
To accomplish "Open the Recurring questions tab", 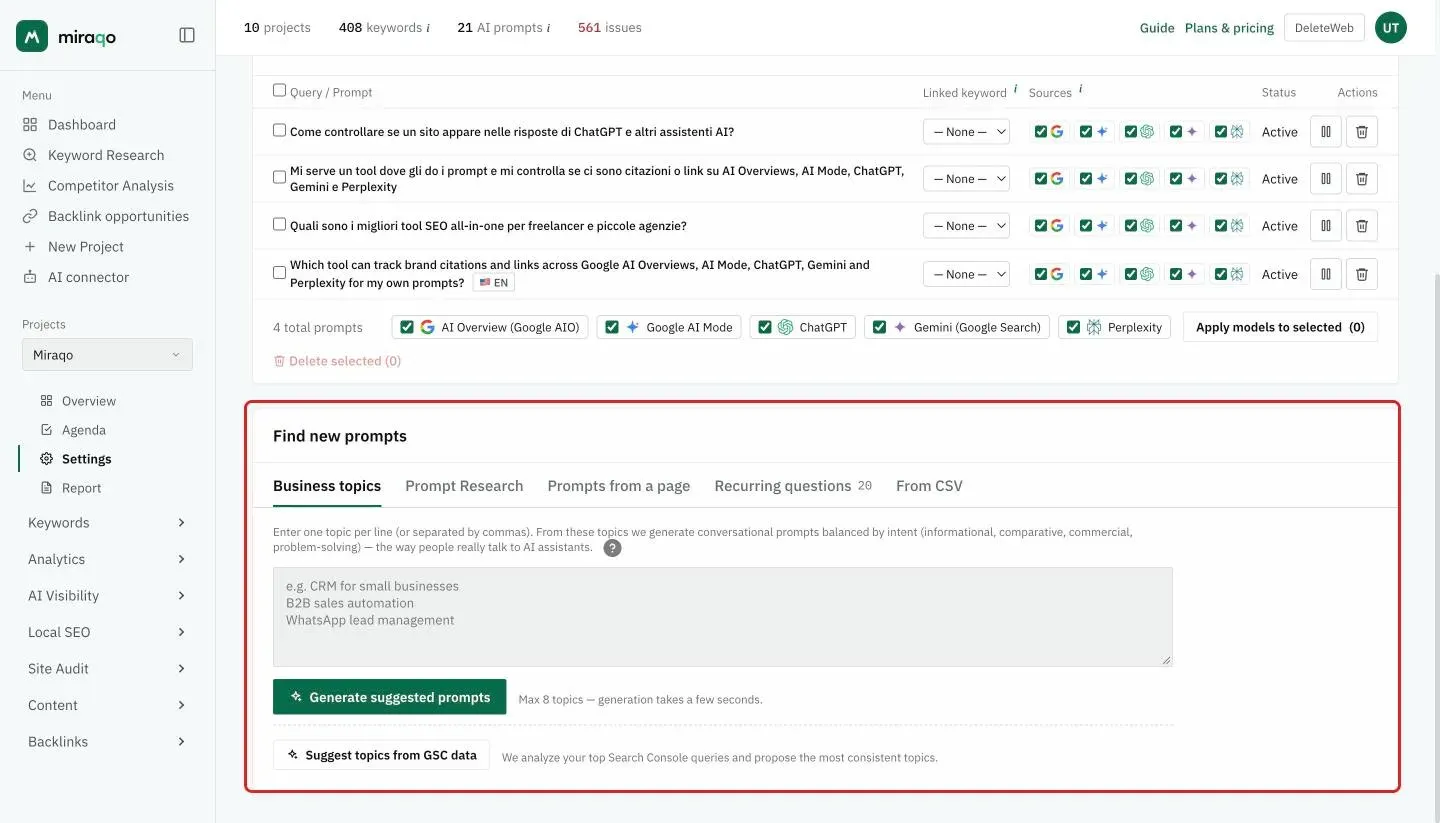I will point(793,486).
